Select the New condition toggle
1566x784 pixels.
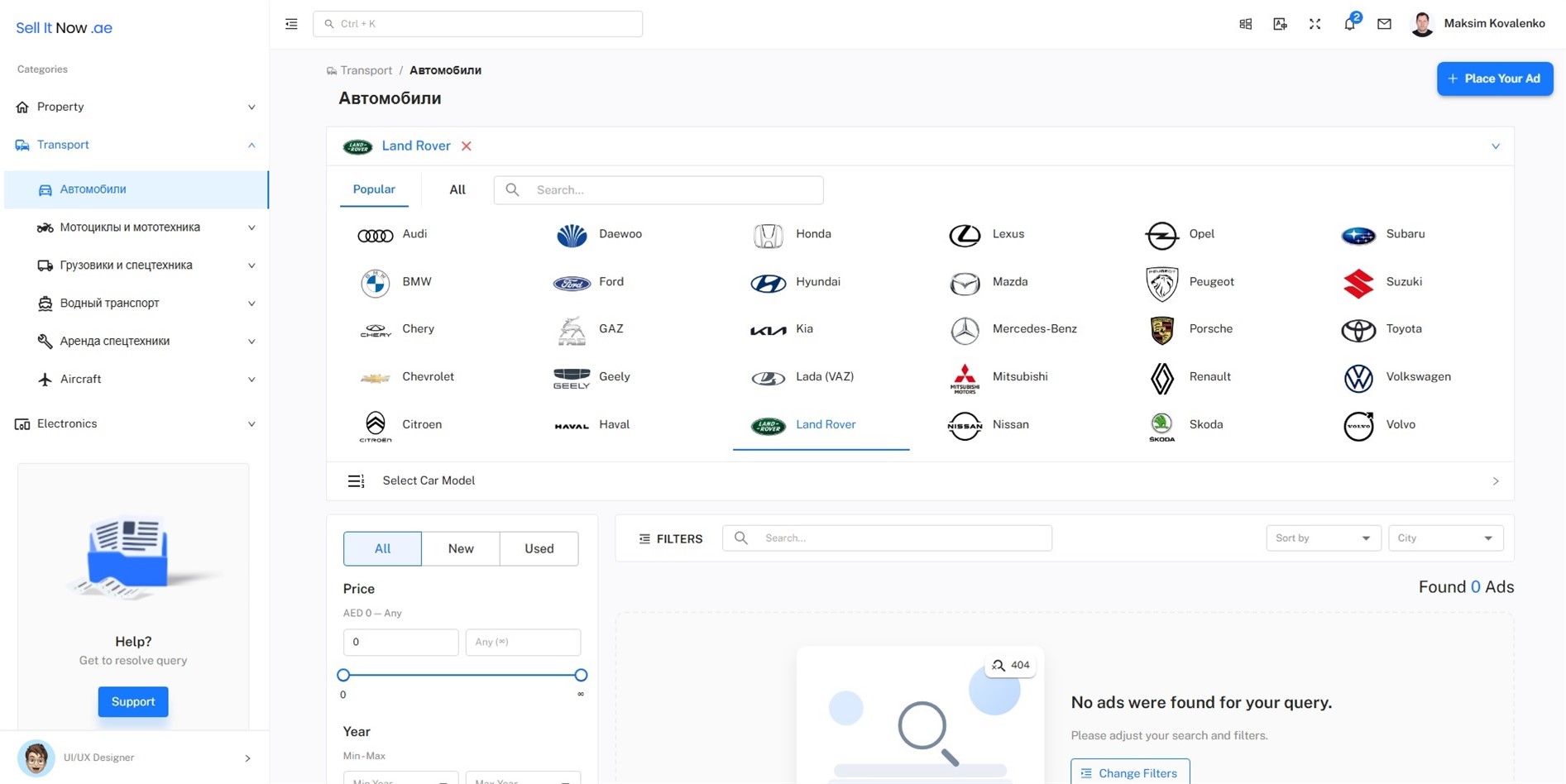(461, 548)
